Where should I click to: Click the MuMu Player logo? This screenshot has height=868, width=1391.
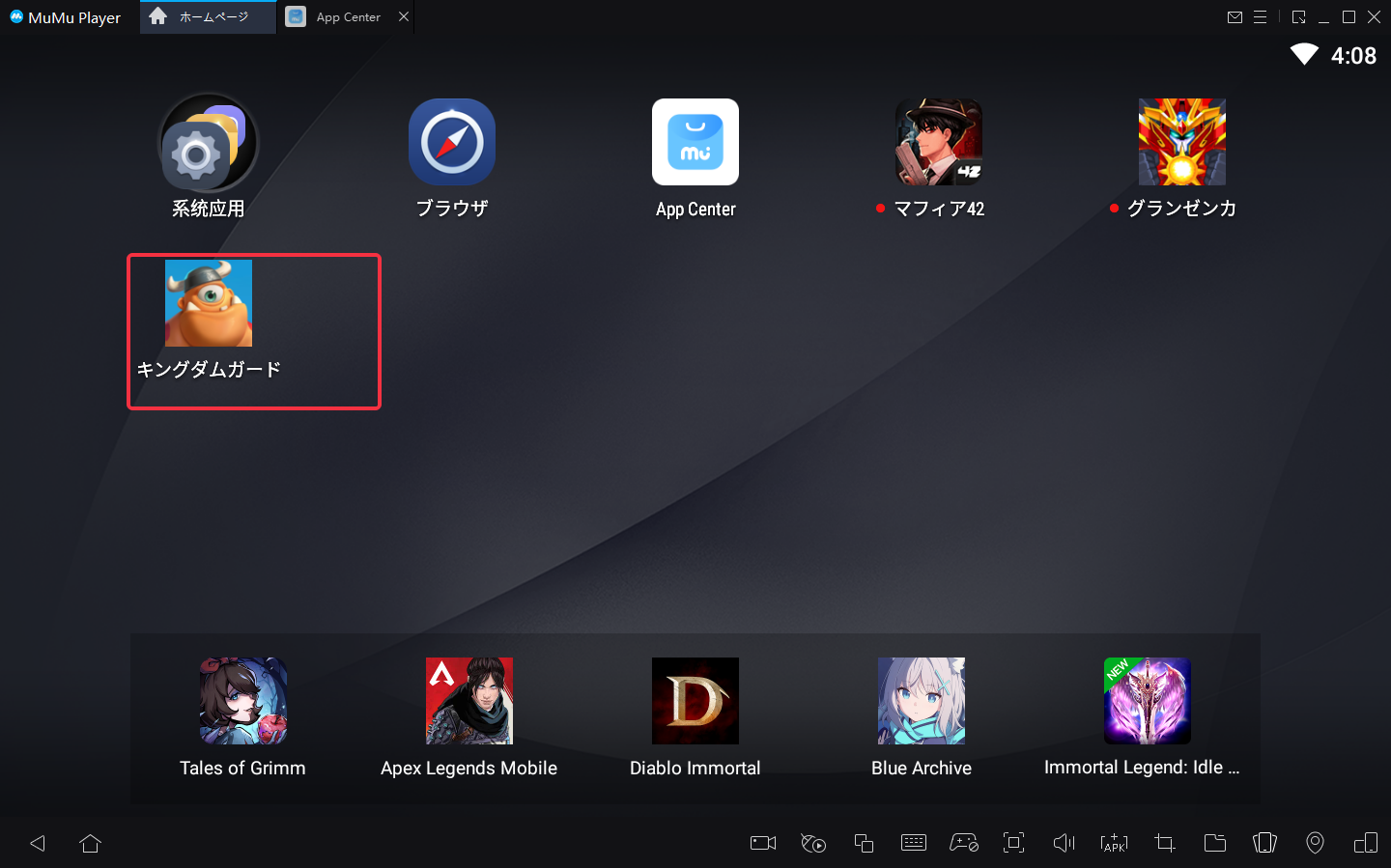pyautogui.click(x=16, y=16)
